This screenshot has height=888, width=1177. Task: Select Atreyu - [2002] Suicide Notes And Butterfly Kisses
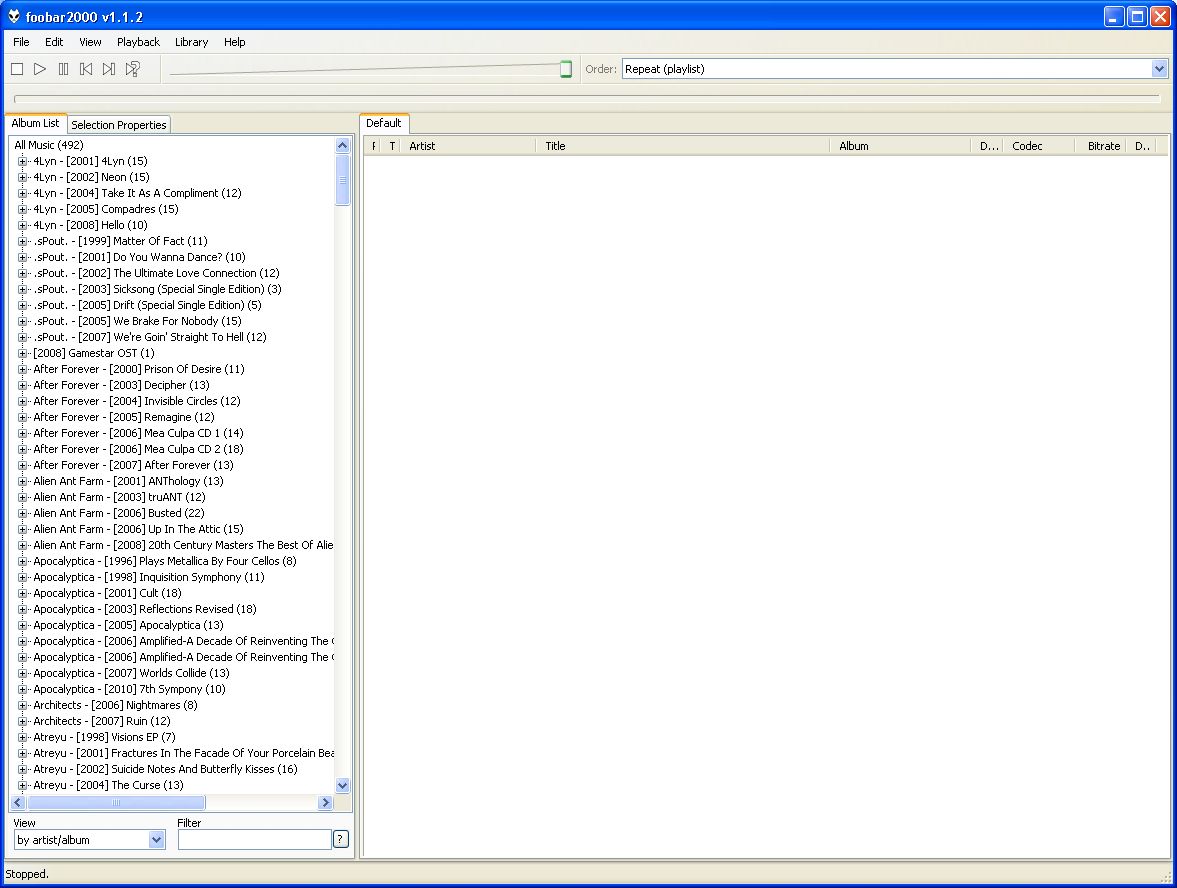165,769
